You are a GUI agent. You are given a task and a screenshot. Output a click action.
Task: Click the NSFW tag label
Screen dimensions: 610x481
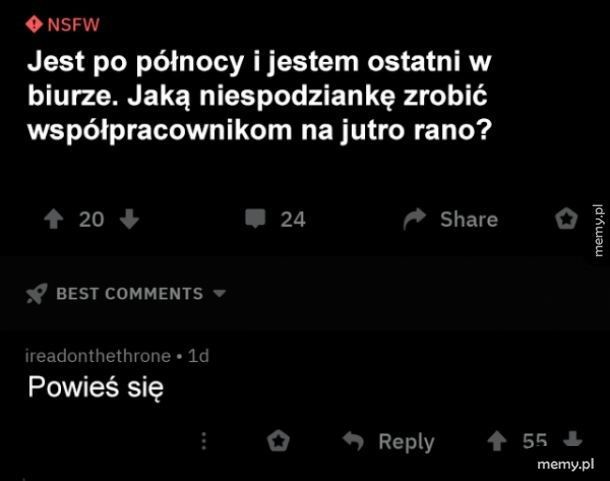[74, 25]
